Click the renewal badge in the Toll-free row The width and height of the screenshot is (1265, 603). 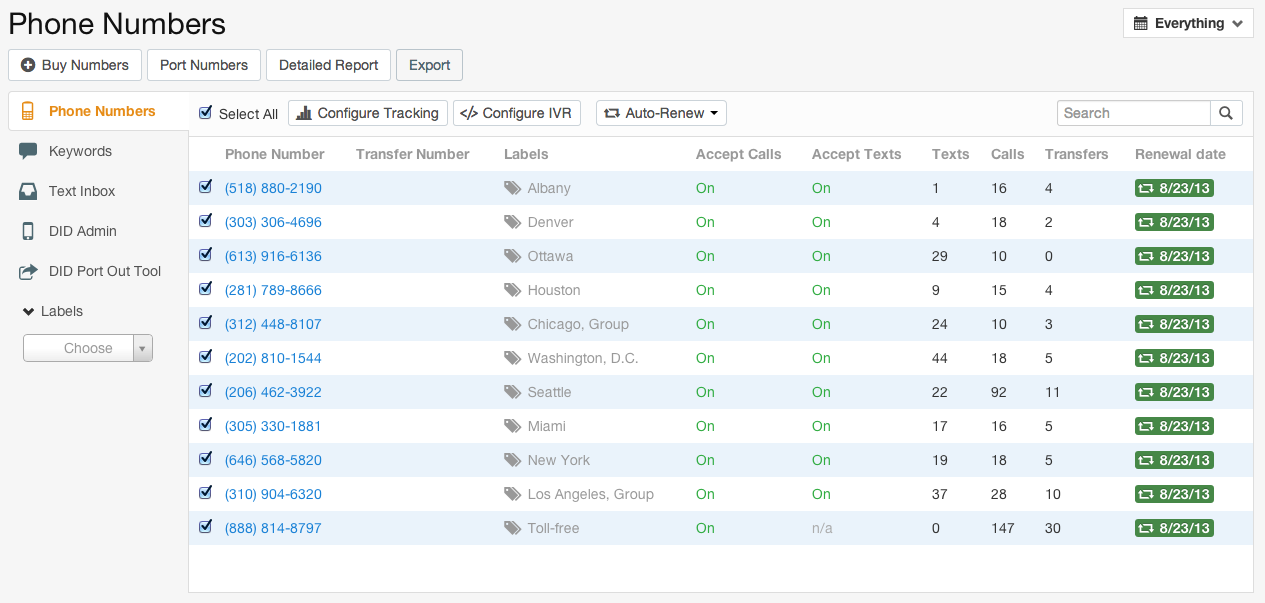click(x=1174, y=528)
